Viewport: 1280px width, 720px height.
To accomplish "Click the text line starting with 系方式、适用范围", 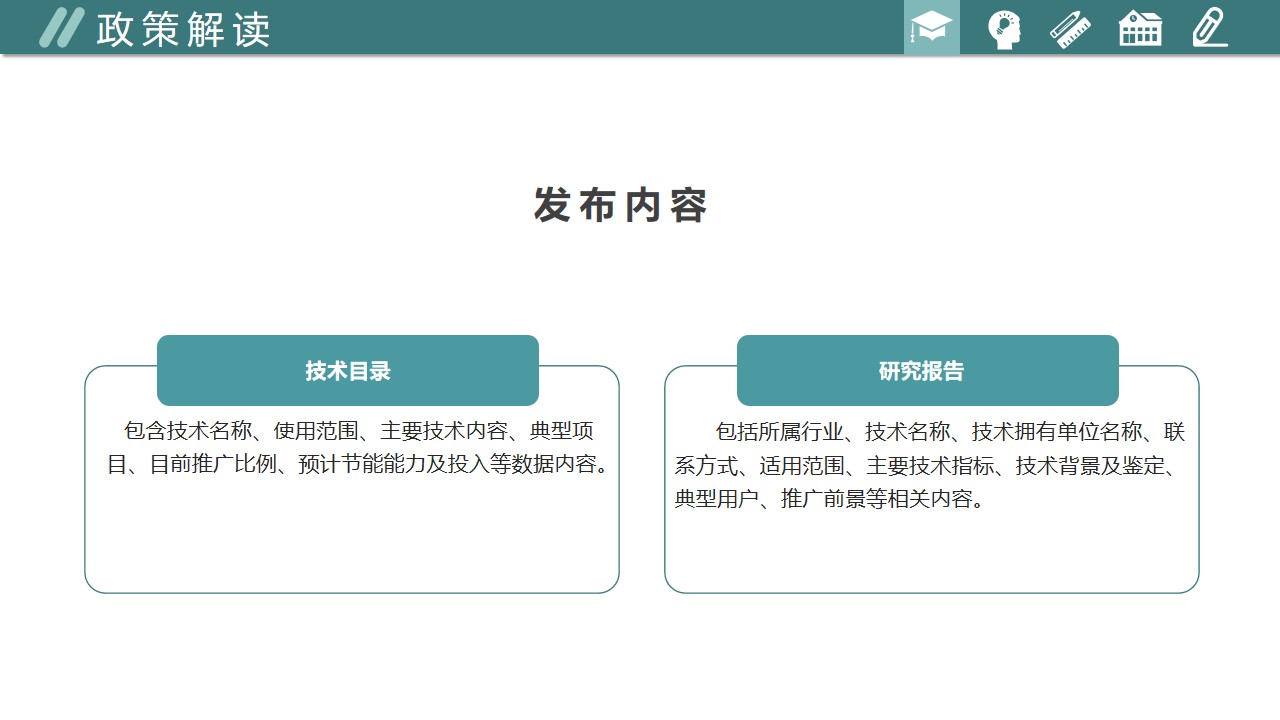I will [x=929, y=466].
